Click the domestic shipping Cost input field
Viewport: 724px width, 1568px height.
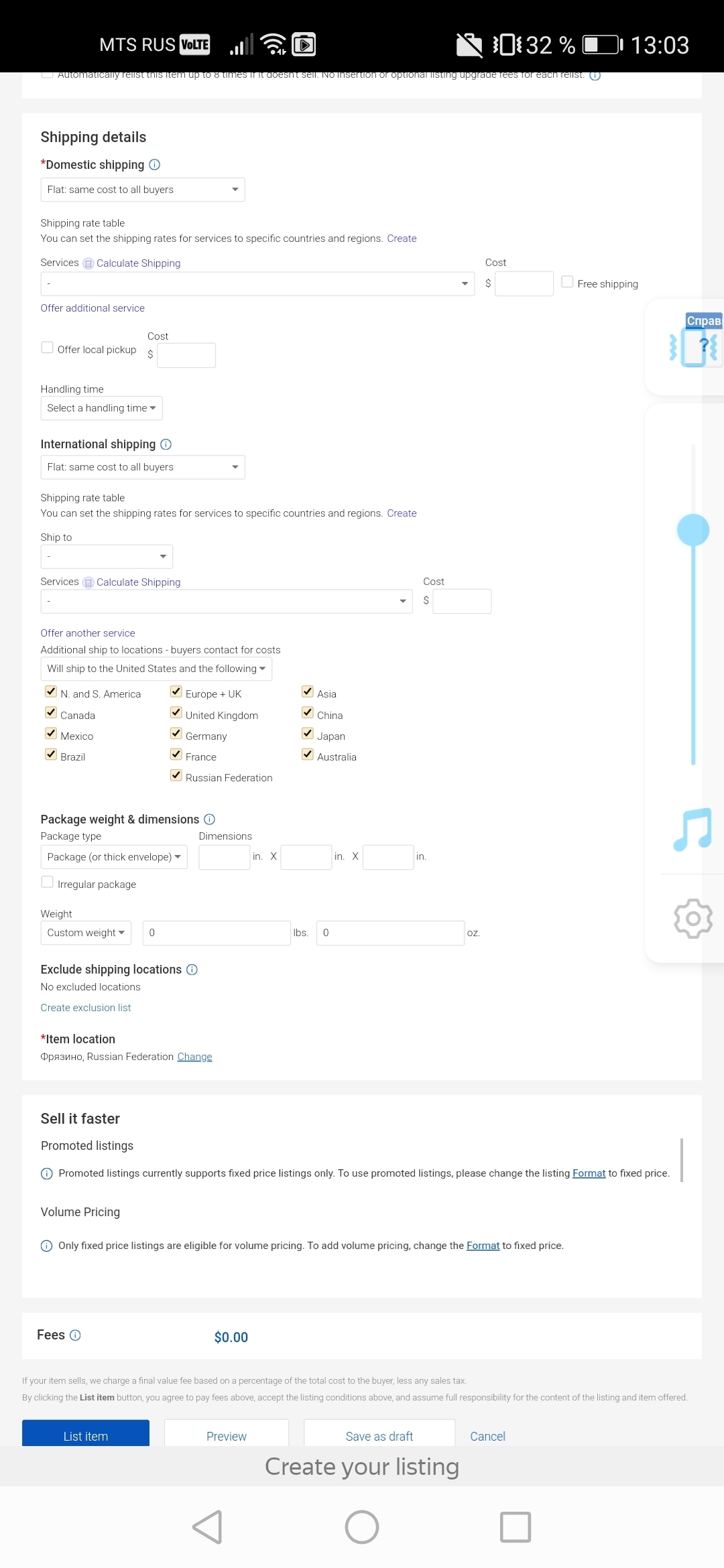point(524,283)
